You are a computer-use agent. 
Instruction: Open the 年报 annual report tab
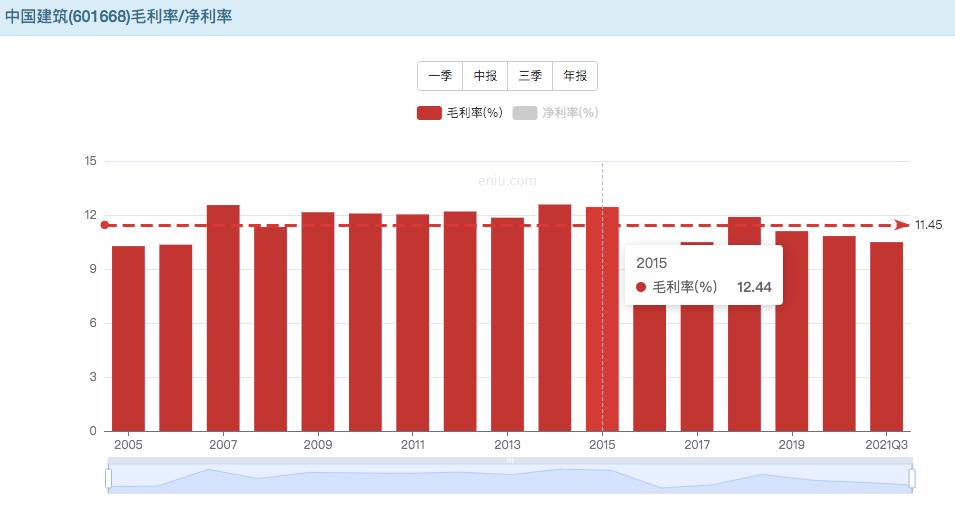[575, 76]
